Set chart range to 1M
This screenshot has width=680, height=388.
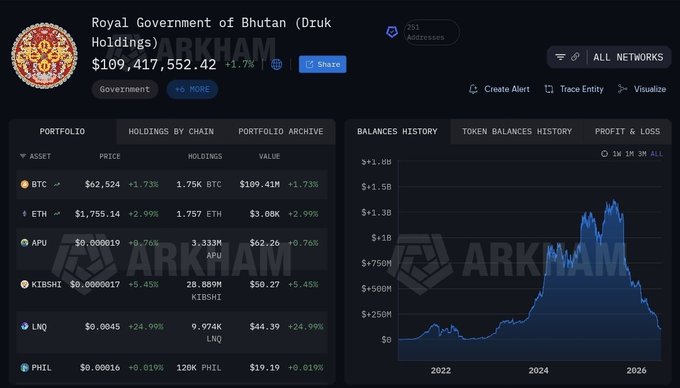tap(629, 154)
